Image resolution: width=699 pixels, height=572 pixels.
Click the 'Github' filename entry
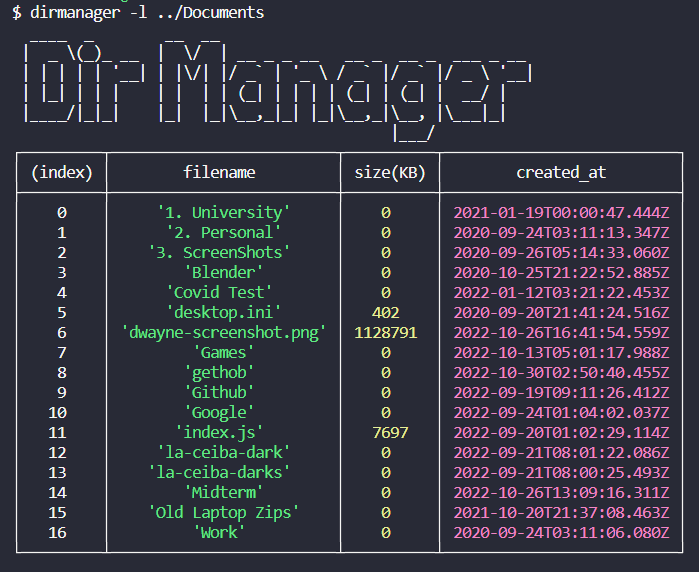point(219,393)
